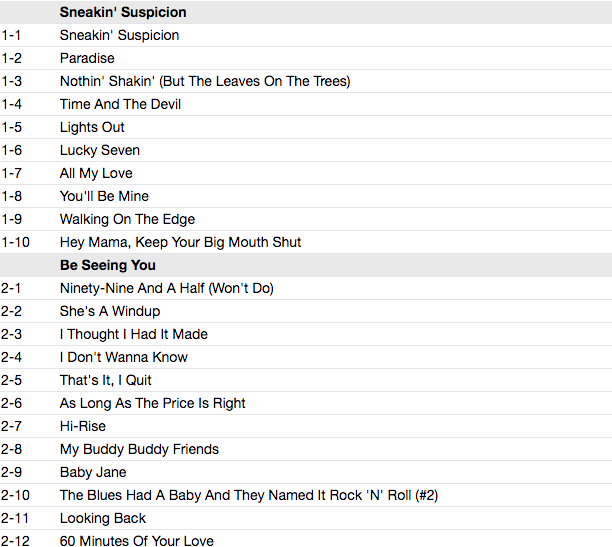The width and height of the screenshot is (612, 547).
Task: Select the 'Lights Out' track row
Action: (x=306, y=127)
